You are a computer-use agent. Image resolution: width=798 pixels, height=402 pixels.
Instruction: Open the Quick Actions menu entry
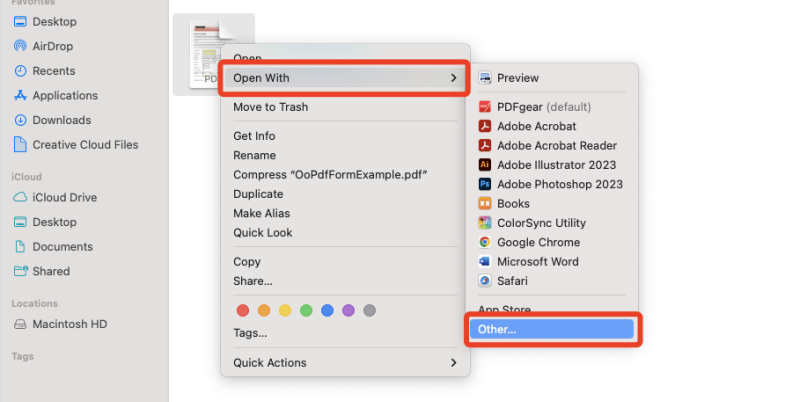(345, 363)
